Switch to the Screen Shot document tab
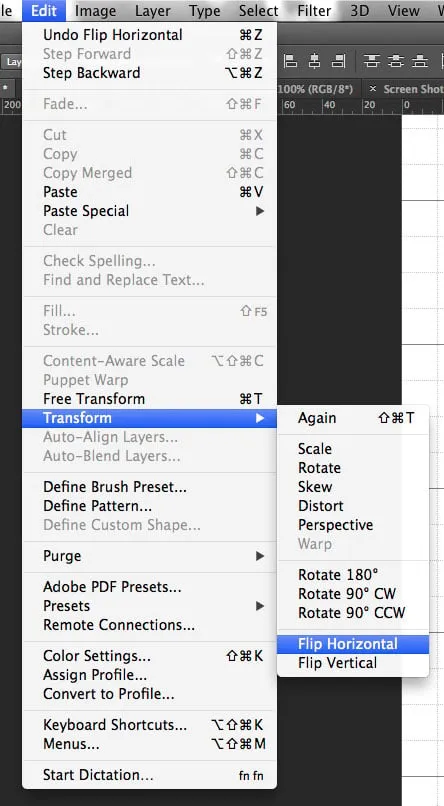444x806 pixels. 413,89
